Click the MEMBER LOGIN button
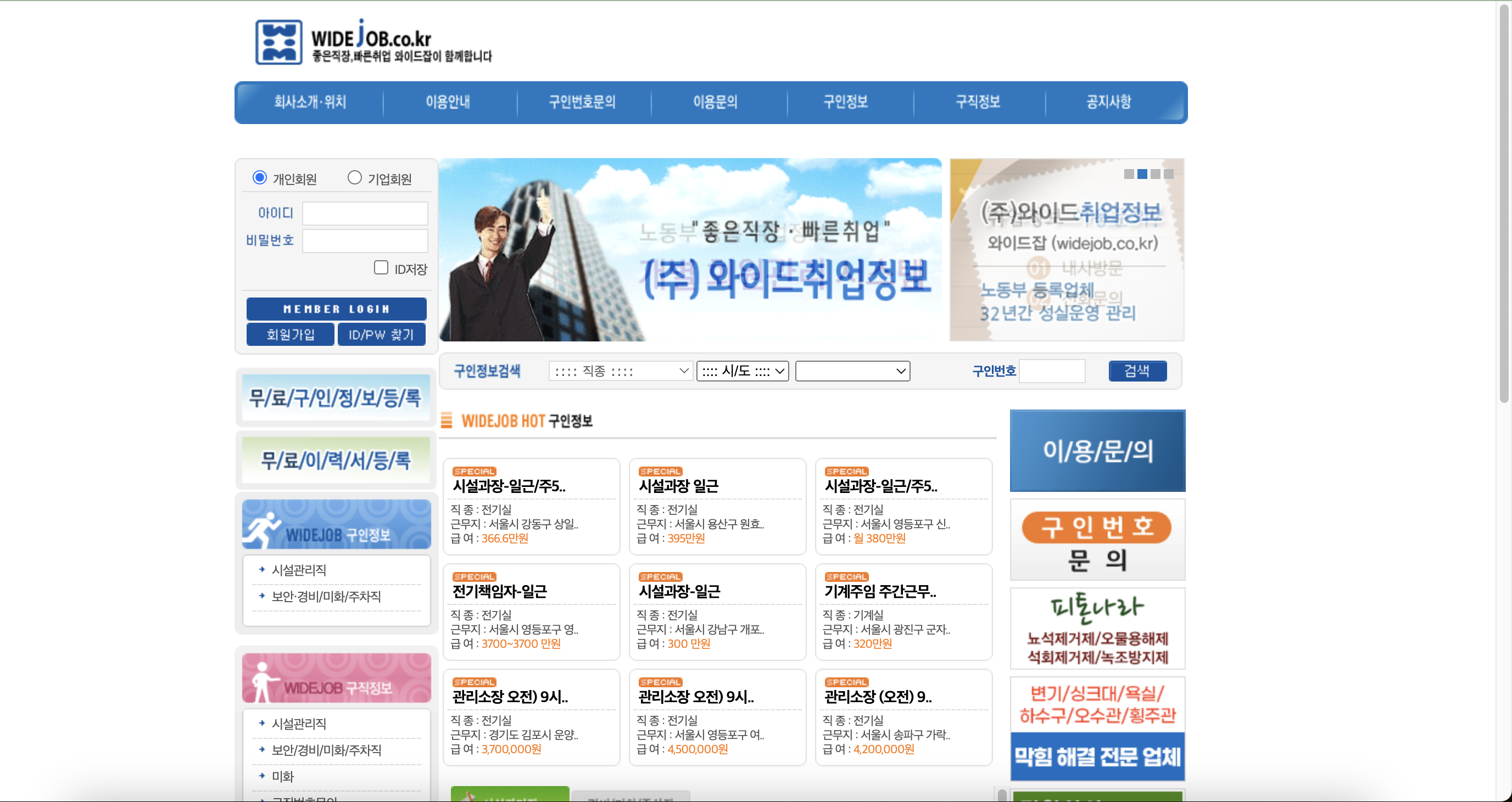 [x=336, y=309]
